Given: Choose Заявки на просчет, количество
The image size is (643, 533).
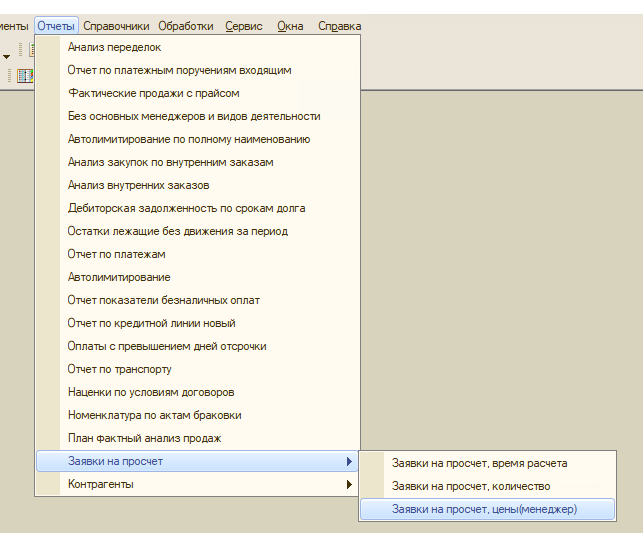Looking at the screenshot, I should [488, 486].
